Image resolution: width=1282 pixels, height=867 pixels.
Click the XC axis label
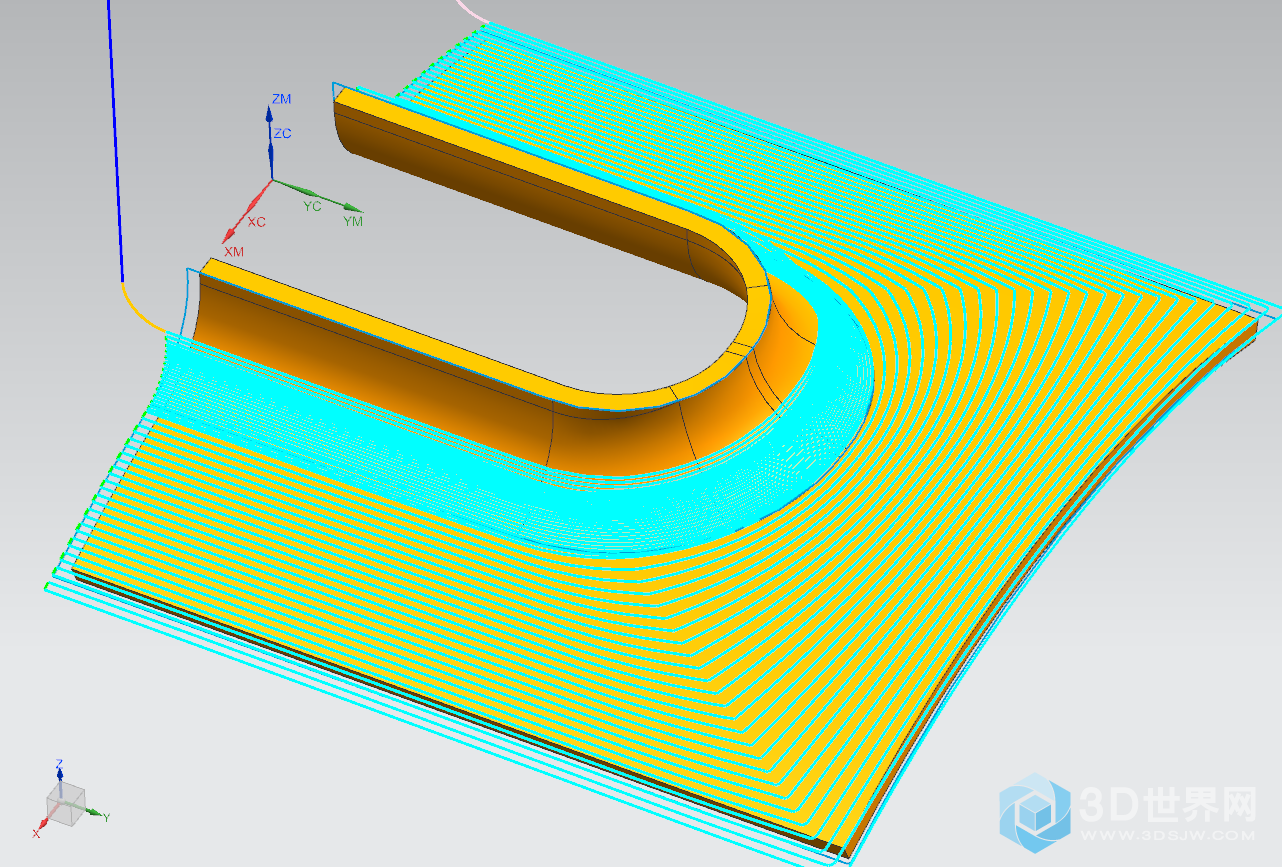click(x=257, y=222)
